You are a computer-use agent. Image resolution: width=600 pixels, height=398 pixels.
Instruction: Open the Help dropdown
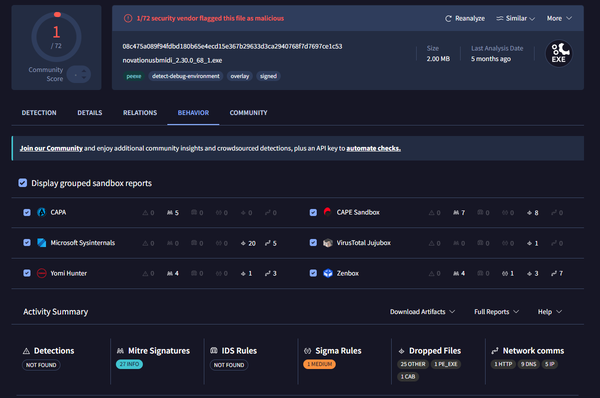tap(550, 312)
